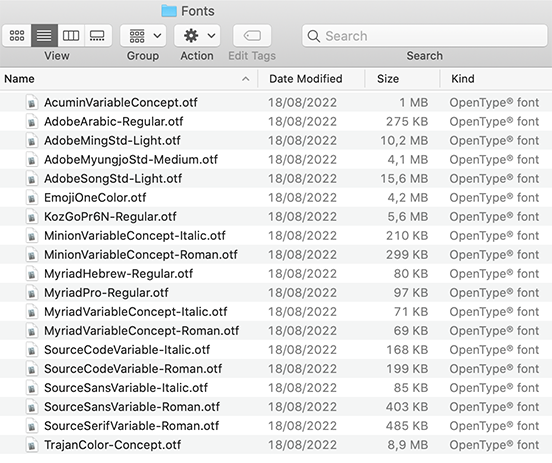The width and height of the screenshot is (552, 463).
Task: Click file name AcuminVariableConcept.otf
Action: coord(121,102)
